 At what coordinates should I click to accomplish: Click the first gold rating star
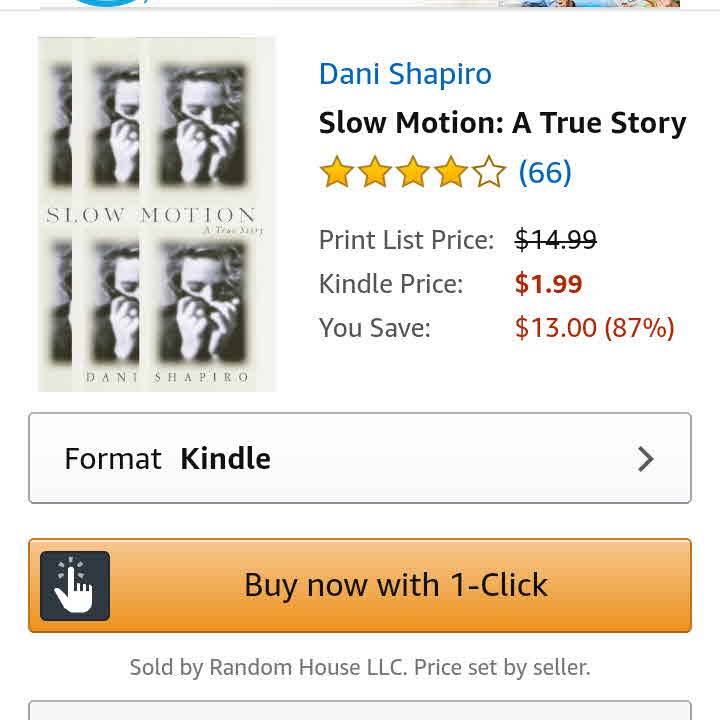click(x=337, y=173)
